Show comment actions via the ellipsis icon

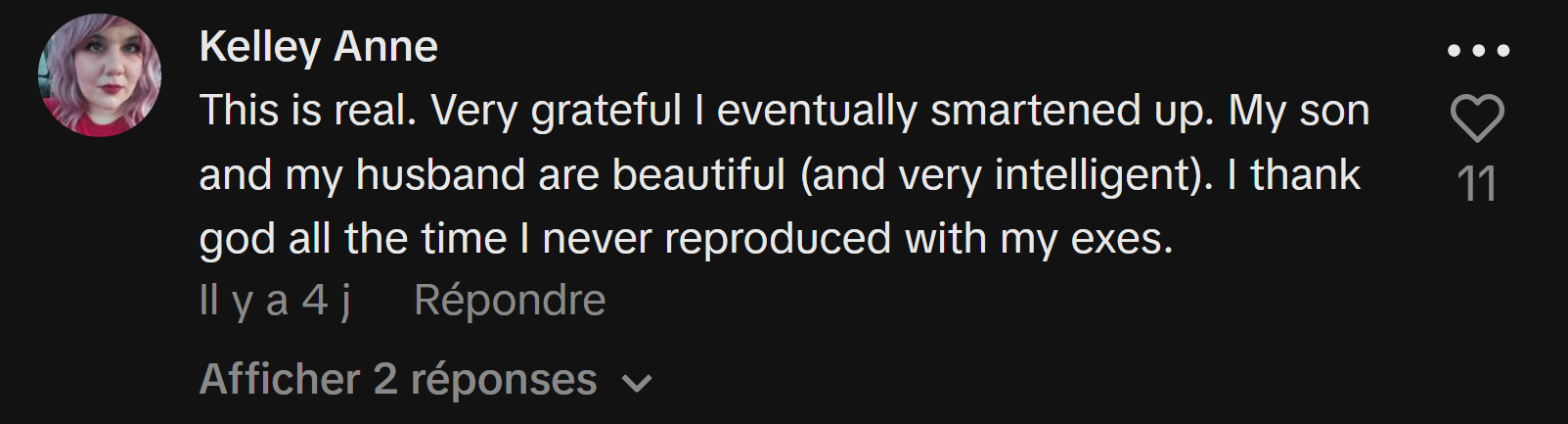1478,50
